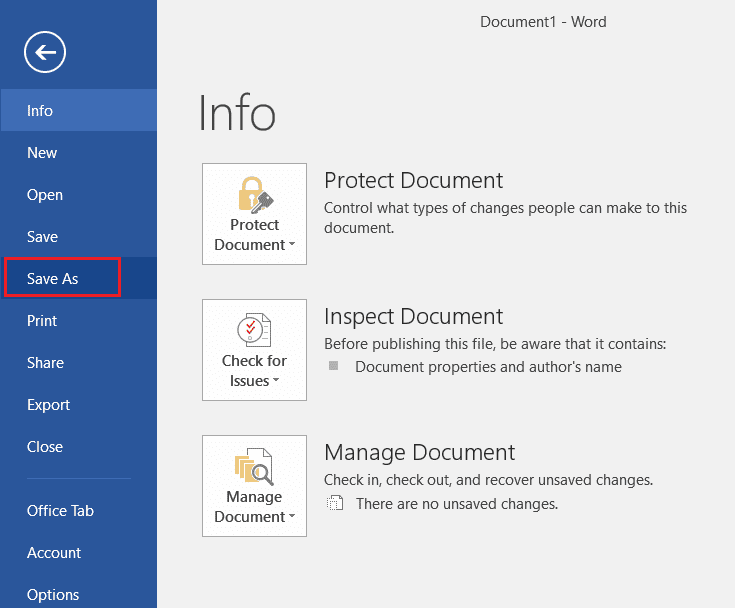This screenshot has height=608, width=735.
Task: Open the Protect Document dropdown button
Action: pyautogui.click(x=255, y=214)
